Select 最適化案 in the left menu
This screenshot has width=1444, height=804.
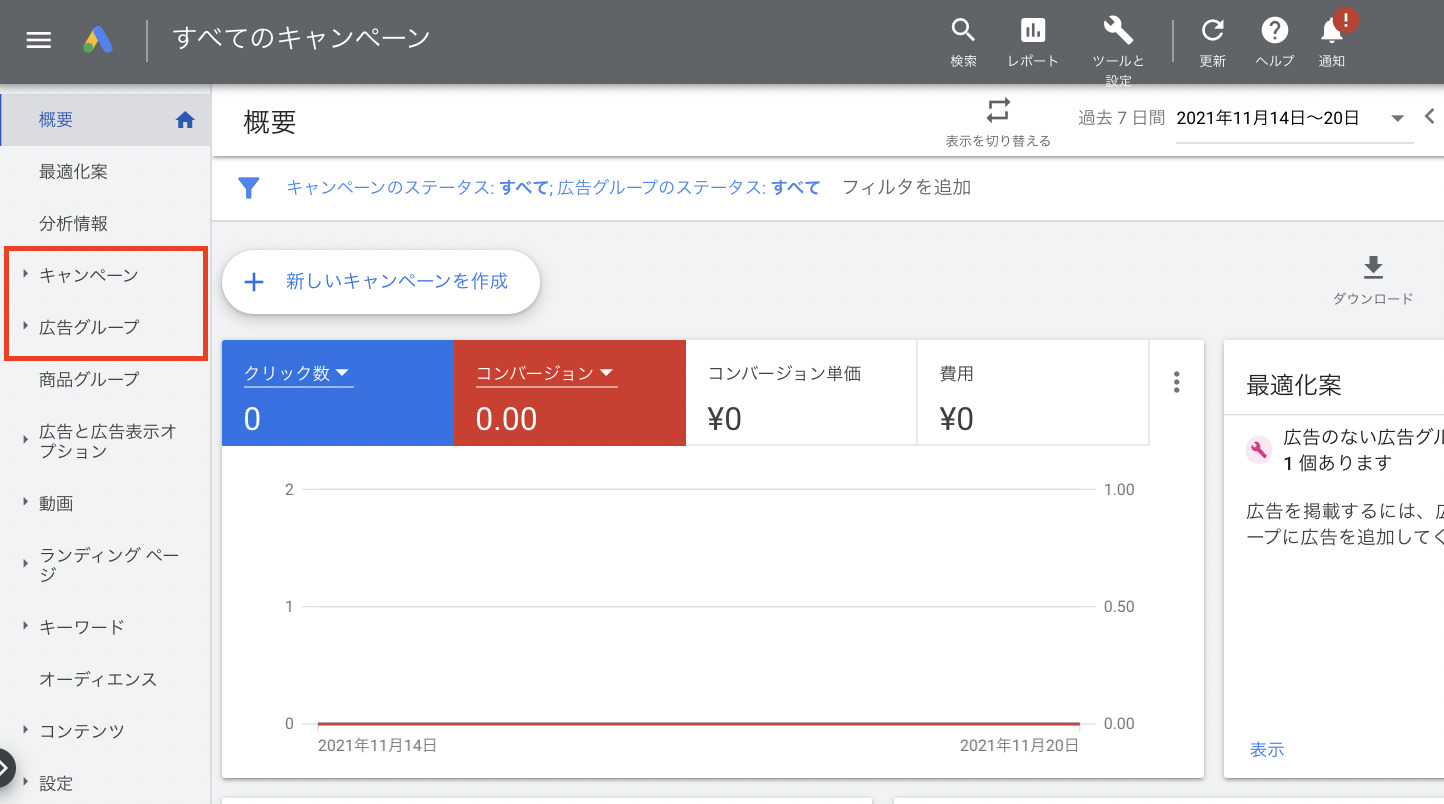(x=73, y=172)
